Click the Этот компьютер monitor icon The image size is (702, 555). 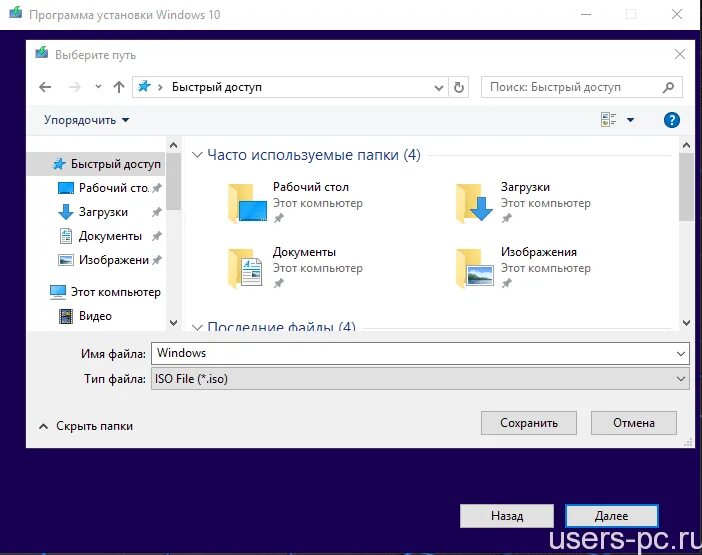pyautogui.click(x=58, y=292)
